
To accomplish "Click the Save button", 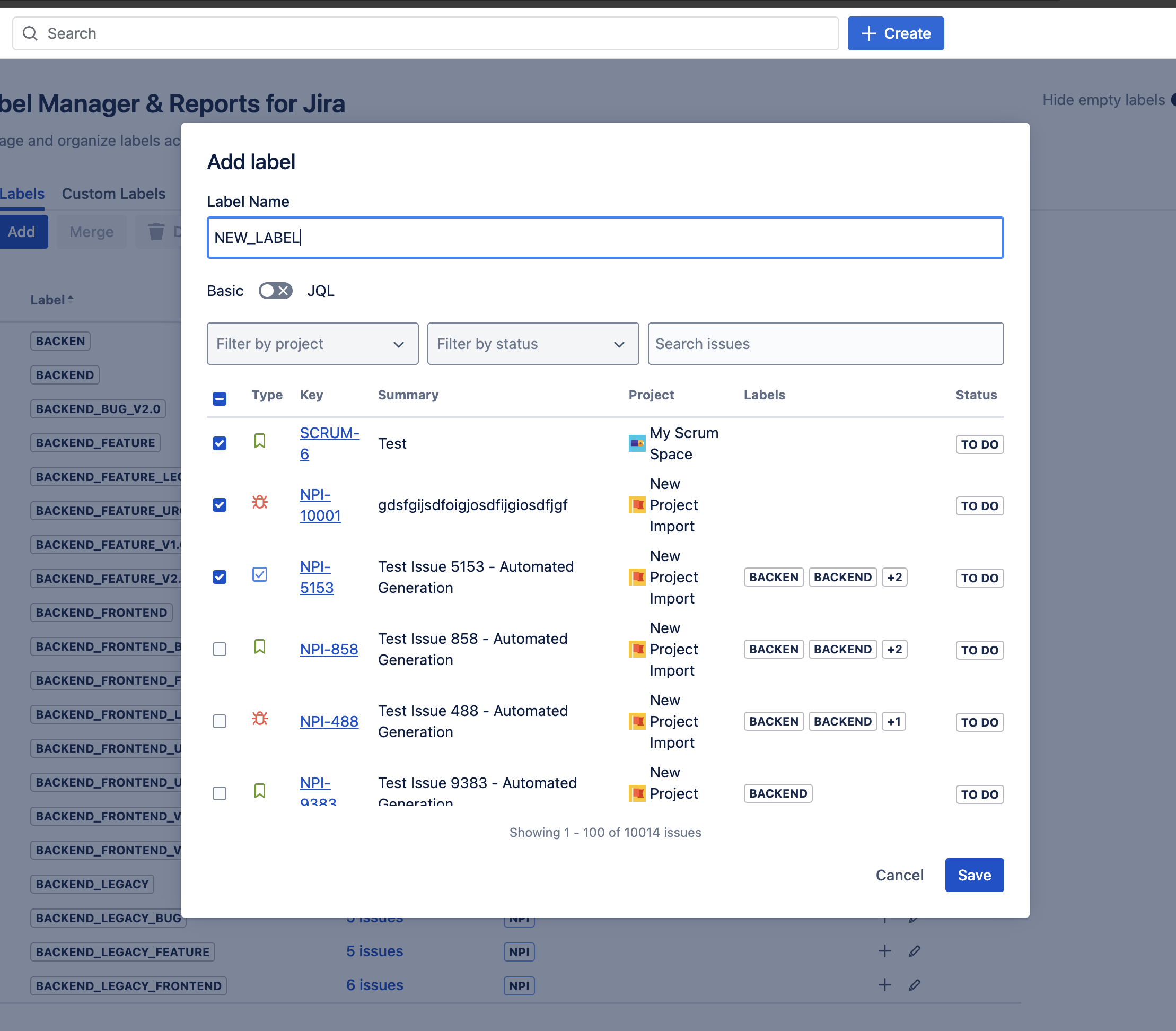I will (x=974, y=876).
